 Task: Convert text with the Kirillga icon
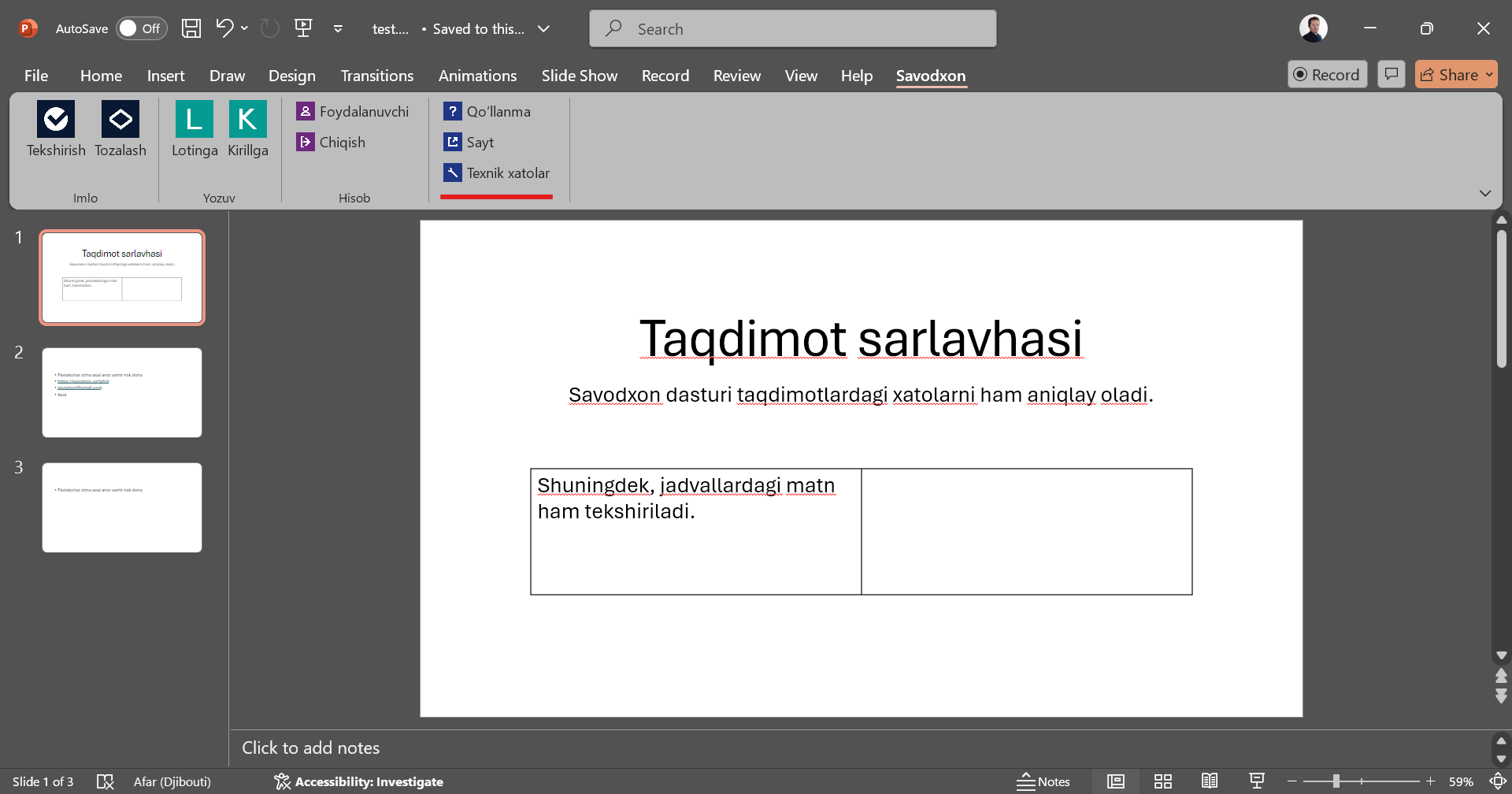click(247, 121)
